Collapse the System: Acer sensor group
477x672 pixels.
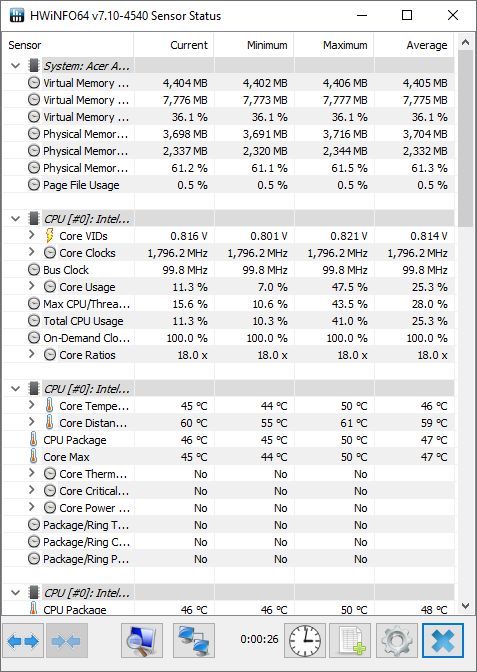click(x=16, y=66)
